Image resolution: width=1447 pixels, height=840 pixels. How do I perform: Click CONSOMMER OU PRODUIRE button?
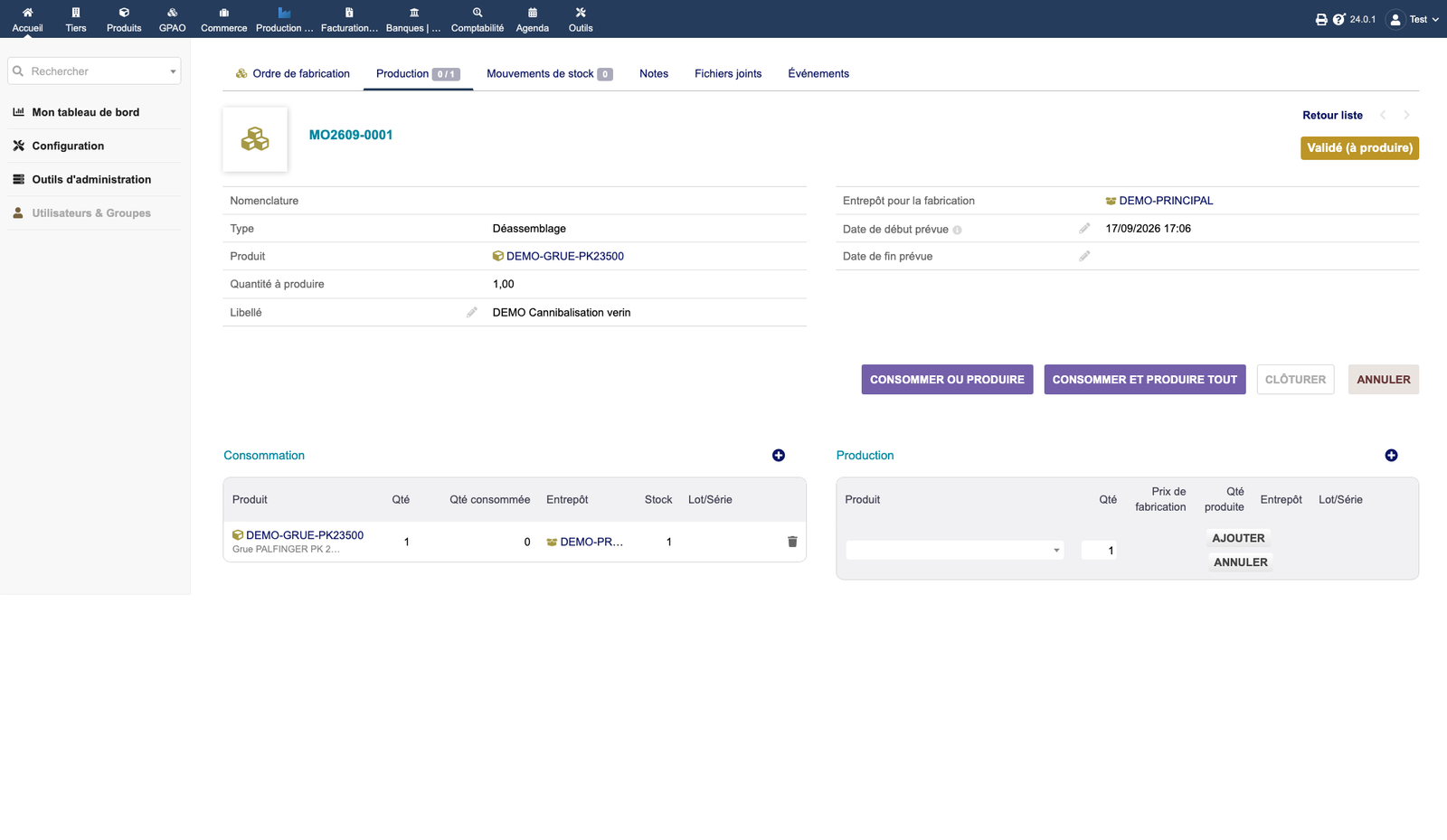pyautogui.click(x=947, y=380)
